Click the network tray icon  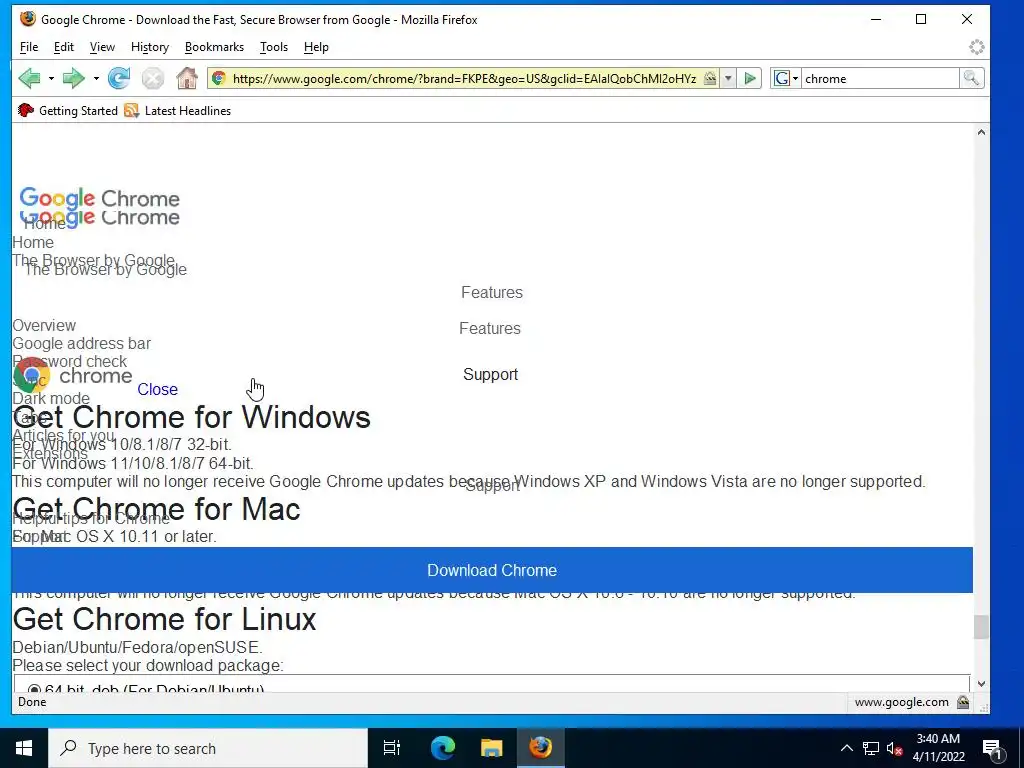point(871,748)
